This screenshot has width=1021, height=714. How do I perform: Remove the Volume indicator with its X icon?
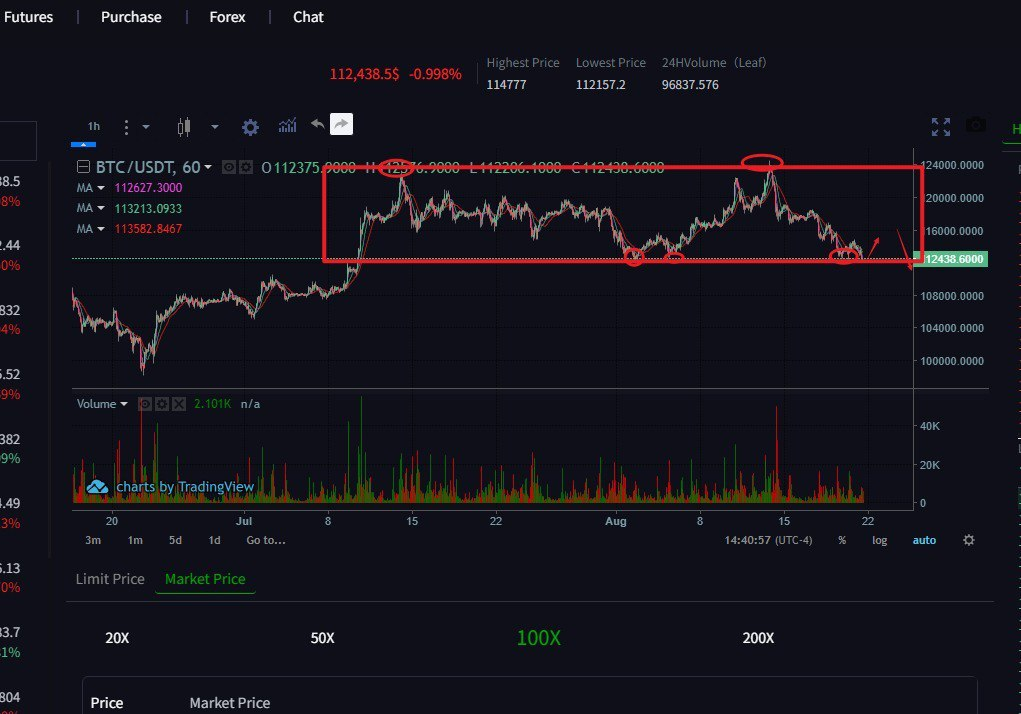pos(179,404)
